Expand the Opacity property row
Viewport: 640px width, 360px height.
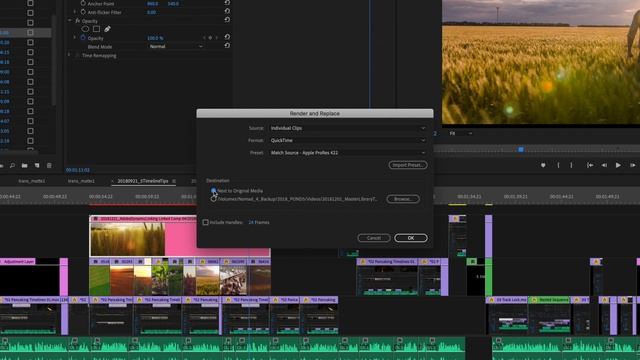75,38
